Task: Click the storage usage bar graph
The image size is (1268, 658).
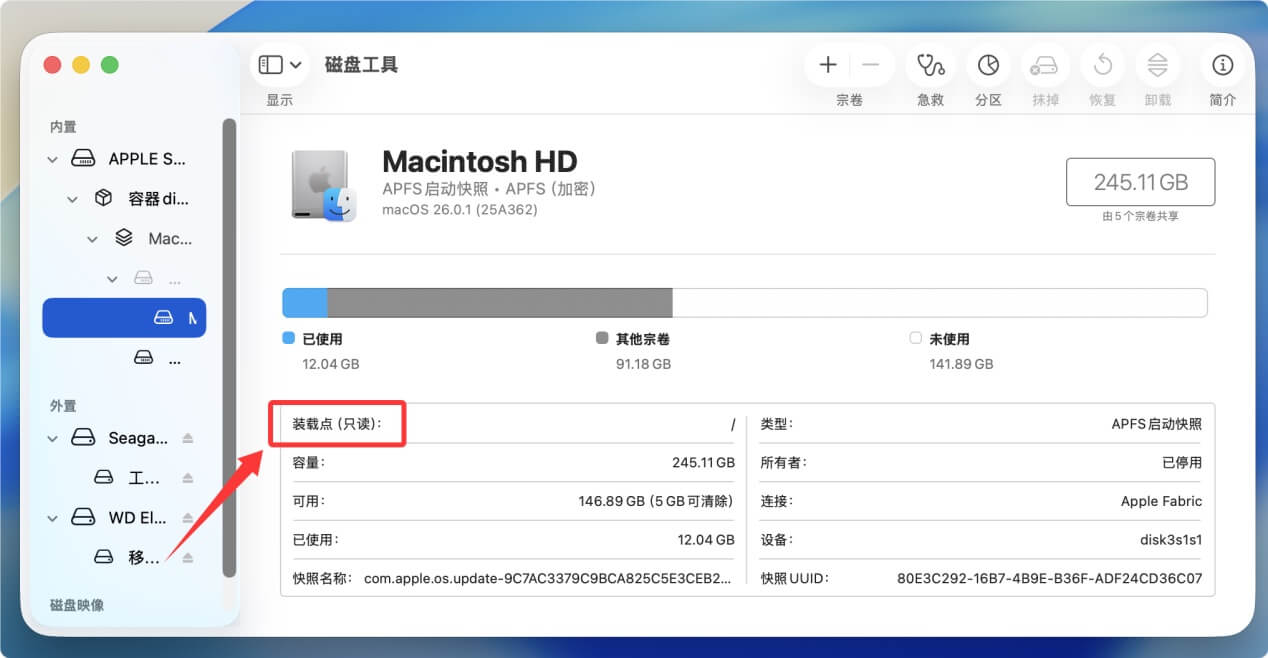Action: (x=744, y=302)
